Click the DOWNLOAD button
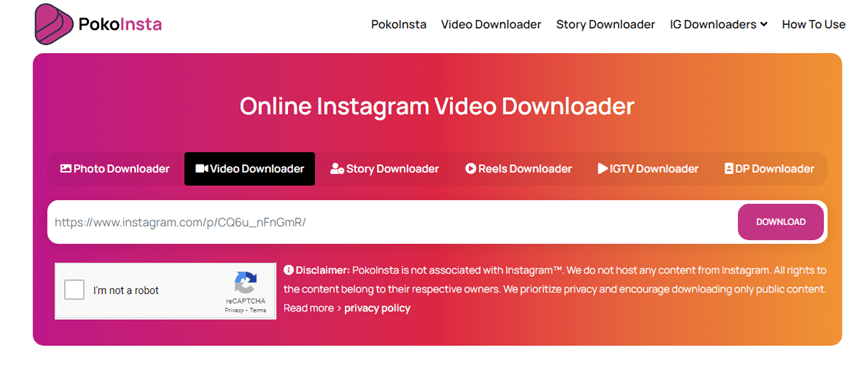Screen dimensions: 856x369 [781, 222]
